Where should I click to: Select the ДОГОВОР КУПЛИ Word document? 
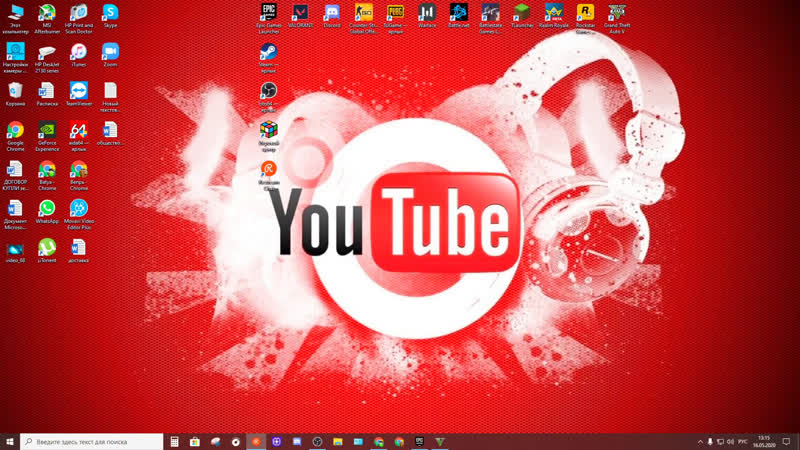tap(15, 176)
